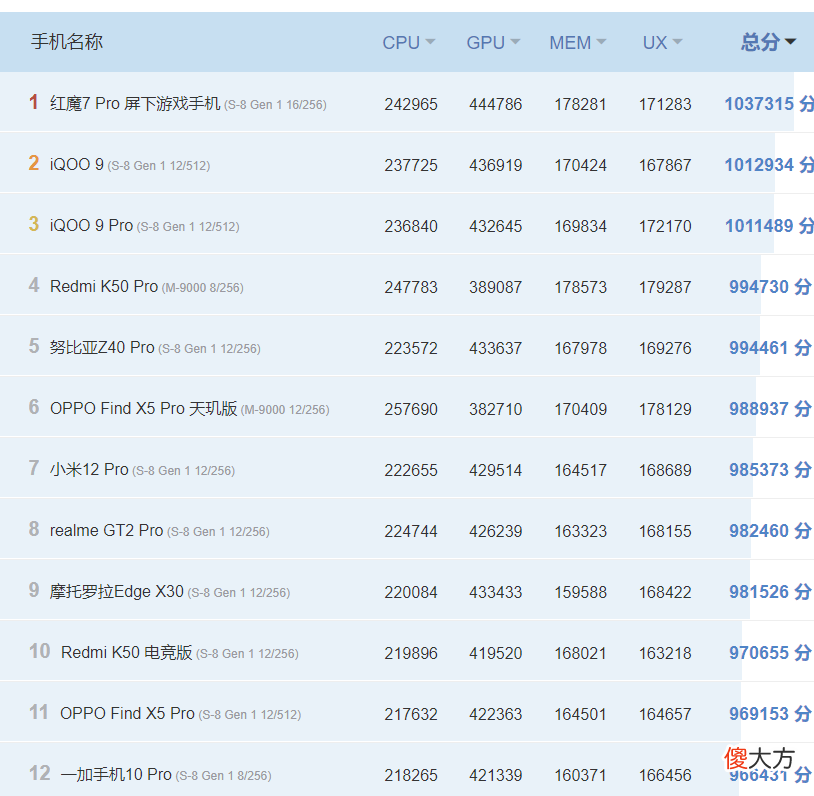Click GPU value 436919

coord(495,166)
